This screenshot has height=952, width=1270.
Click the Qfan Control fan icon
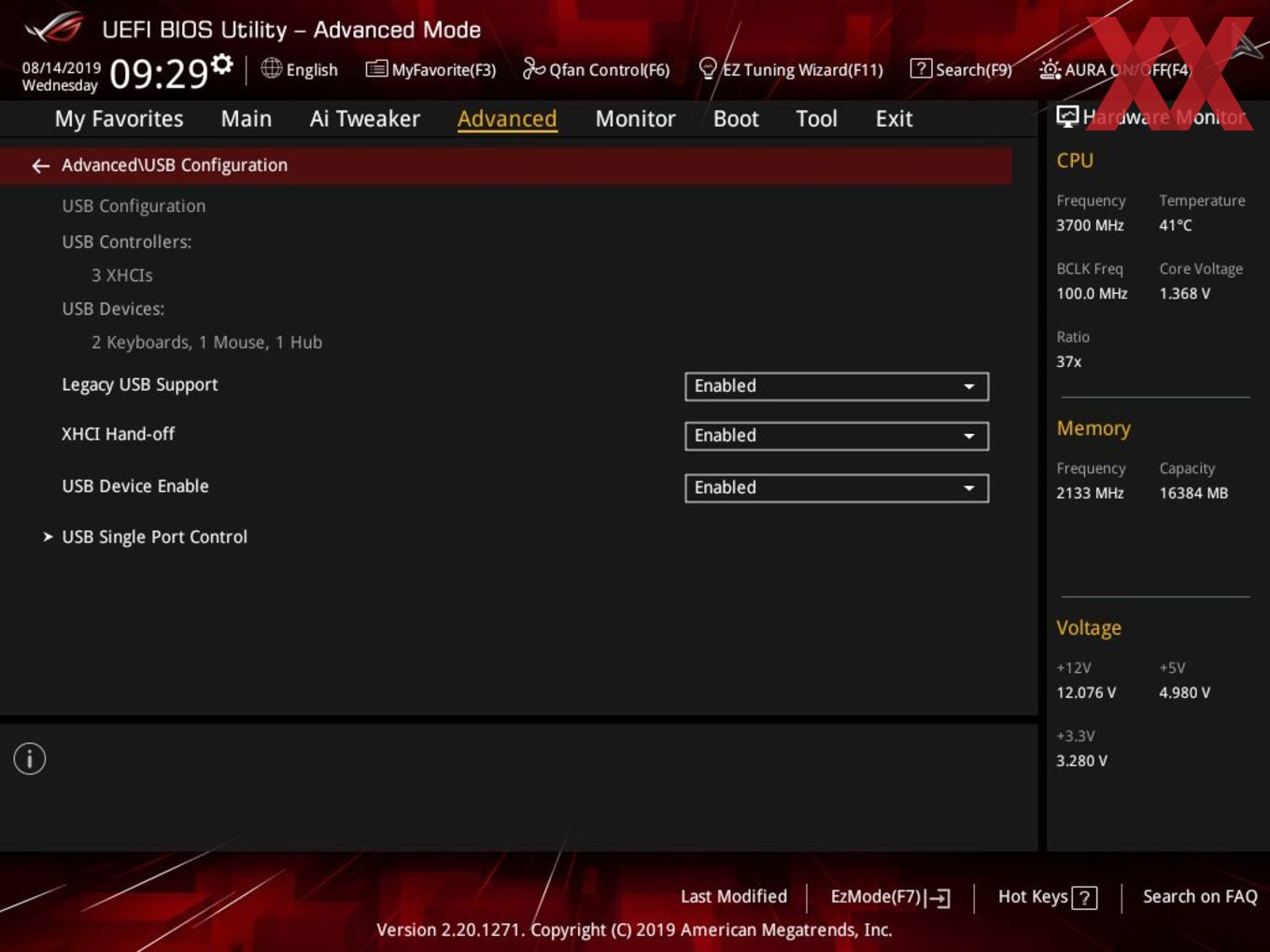click(533, 68)
